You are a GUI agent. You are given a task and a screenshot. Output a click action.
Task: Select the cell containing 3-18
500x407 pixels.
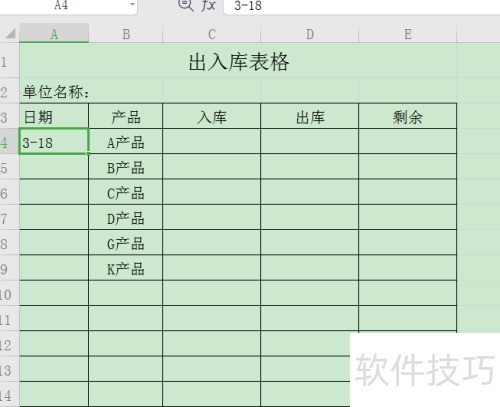click(54, 142)
